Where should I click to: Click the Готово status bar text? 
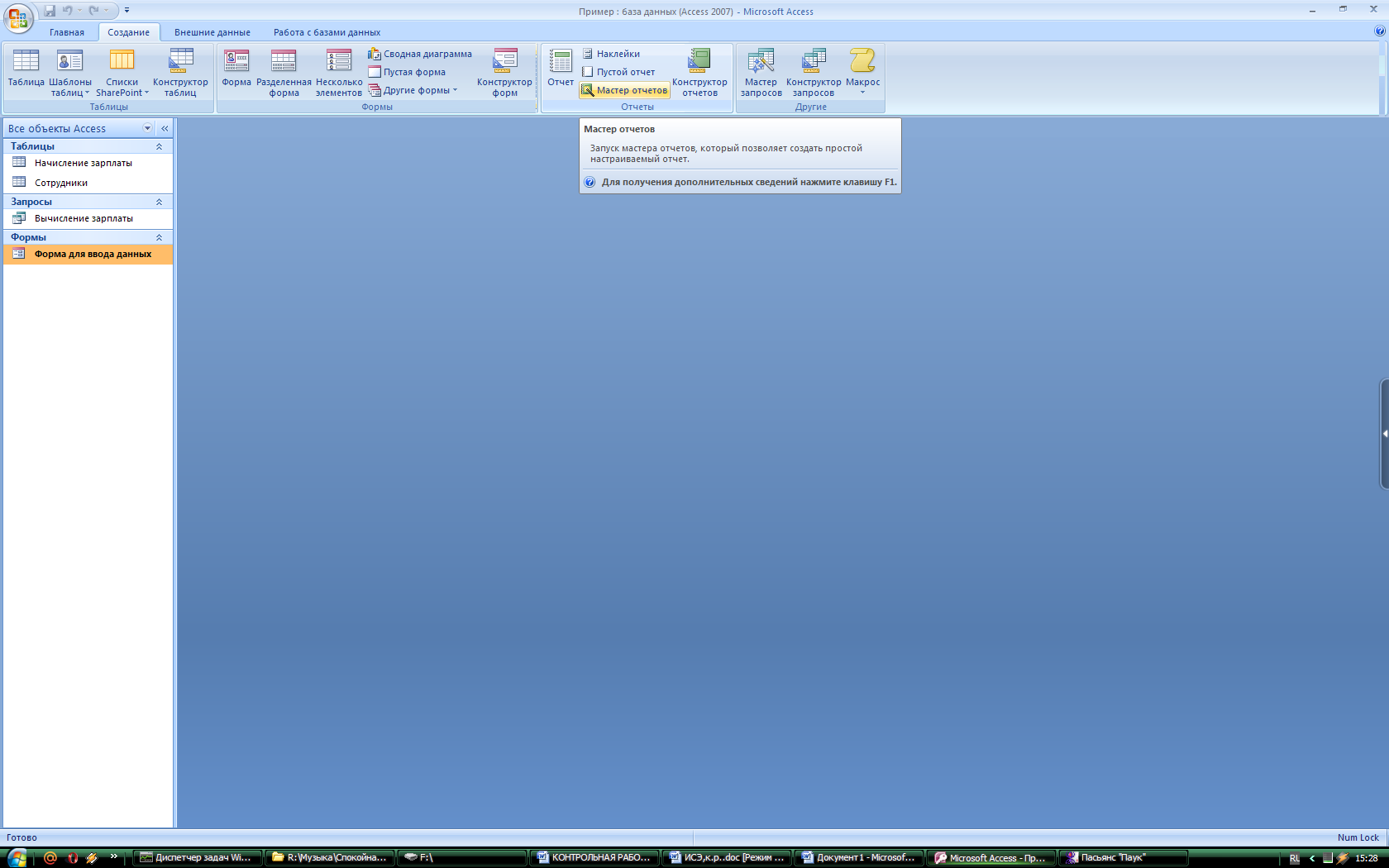click(x=21, y=837)
